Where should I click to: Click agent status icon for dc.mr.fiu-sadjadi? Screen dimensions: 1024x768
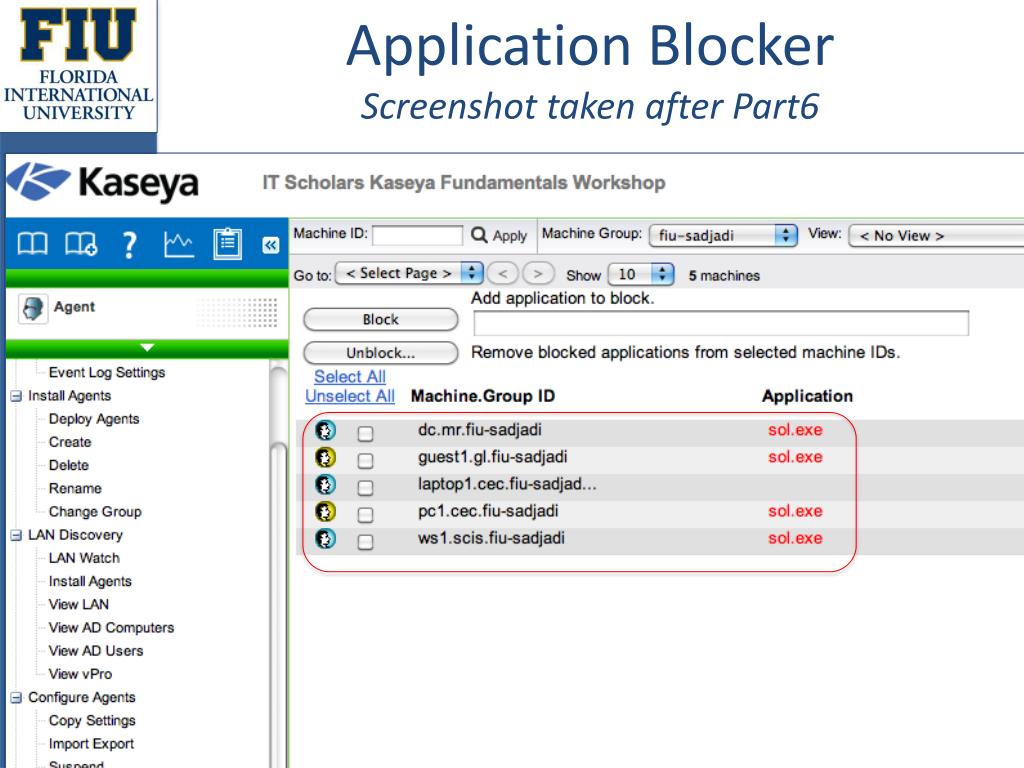[325, 430]
